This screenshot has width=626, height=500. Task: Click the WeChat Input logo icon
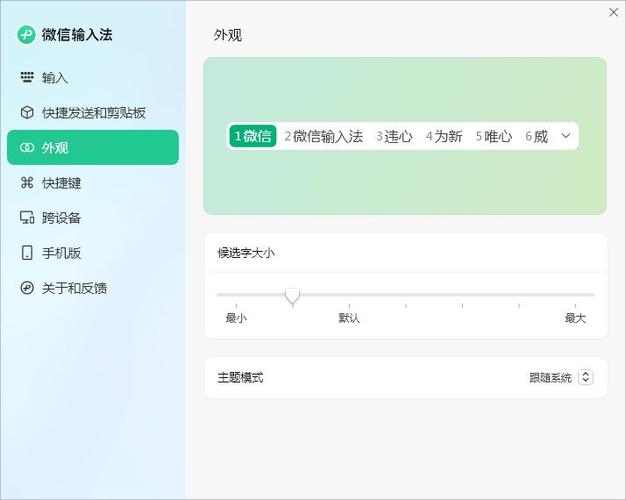pos(26,35)
